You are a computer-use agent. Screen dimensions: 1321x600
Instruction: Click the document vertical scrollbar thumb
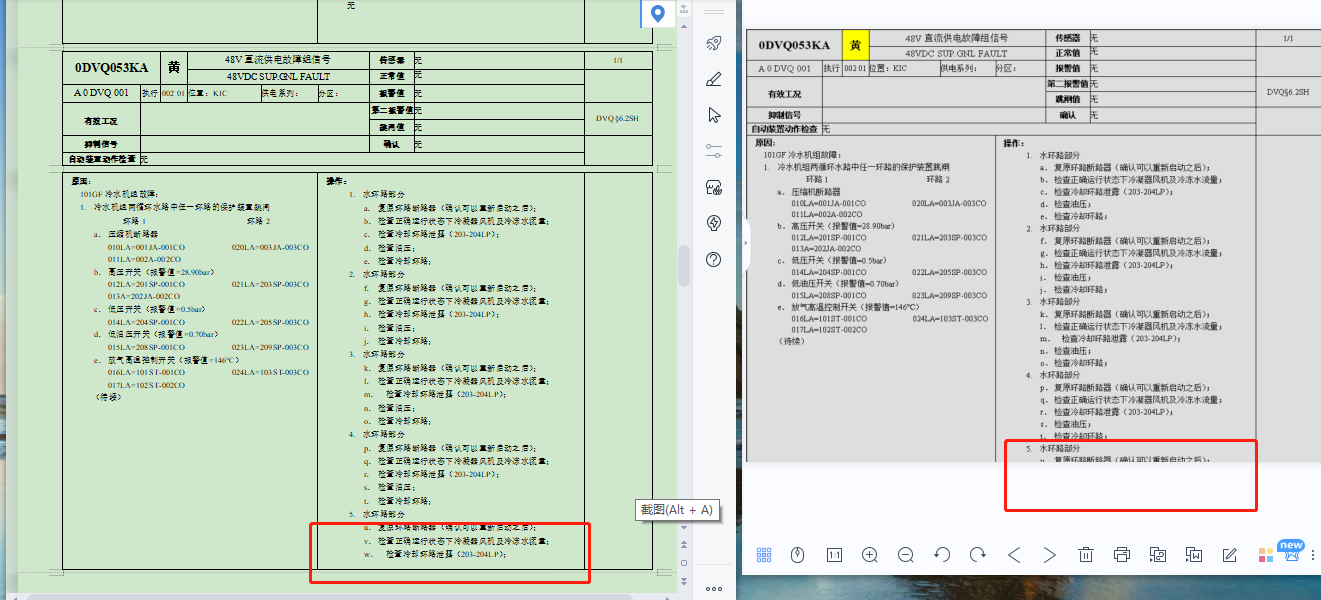point(684,266)
